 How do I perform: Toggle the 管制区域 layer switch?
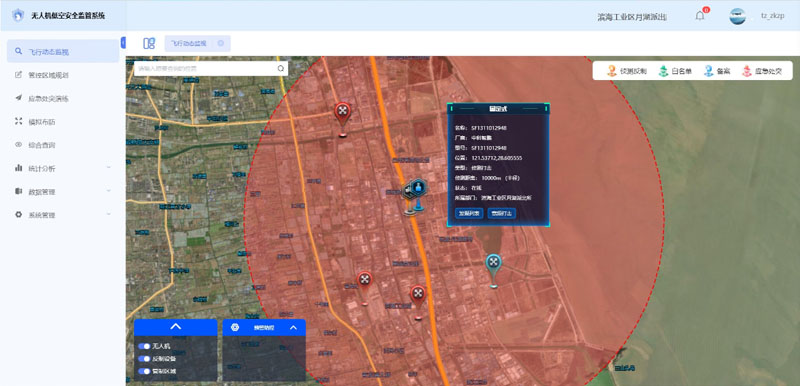[x=144, y=372]
